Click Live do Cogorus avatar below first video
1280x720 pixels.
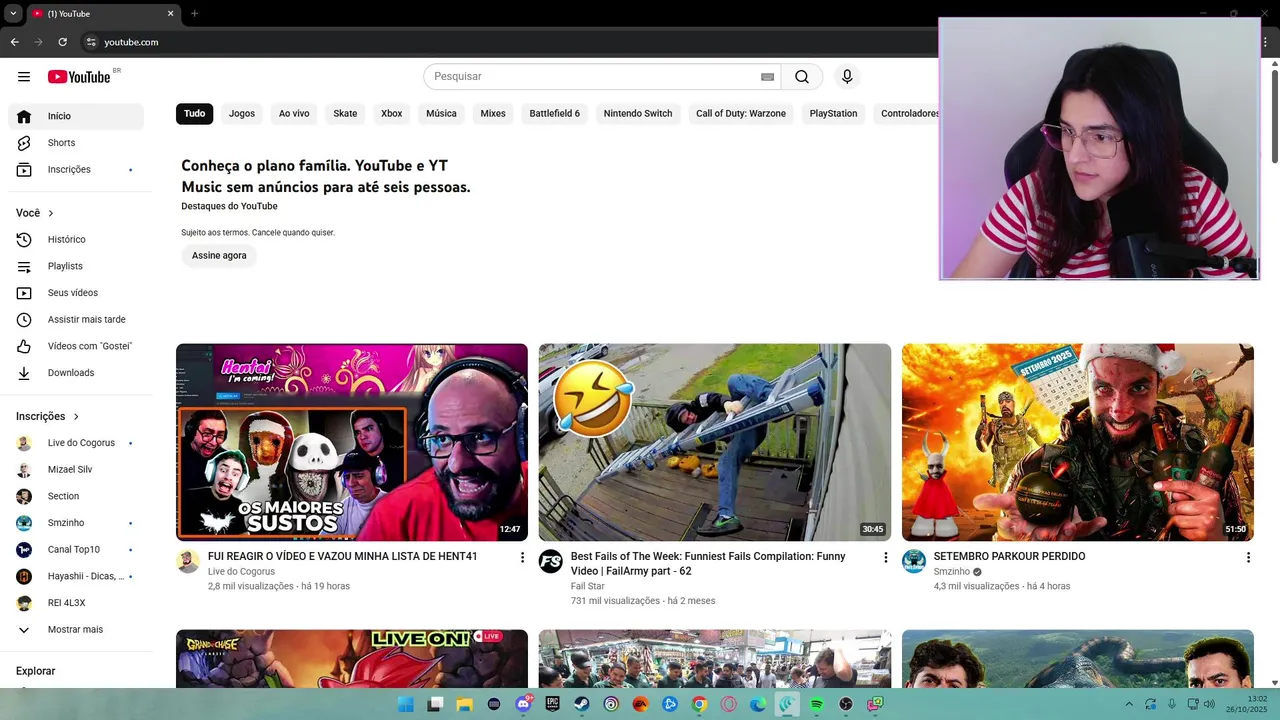(x=188, y=561)
